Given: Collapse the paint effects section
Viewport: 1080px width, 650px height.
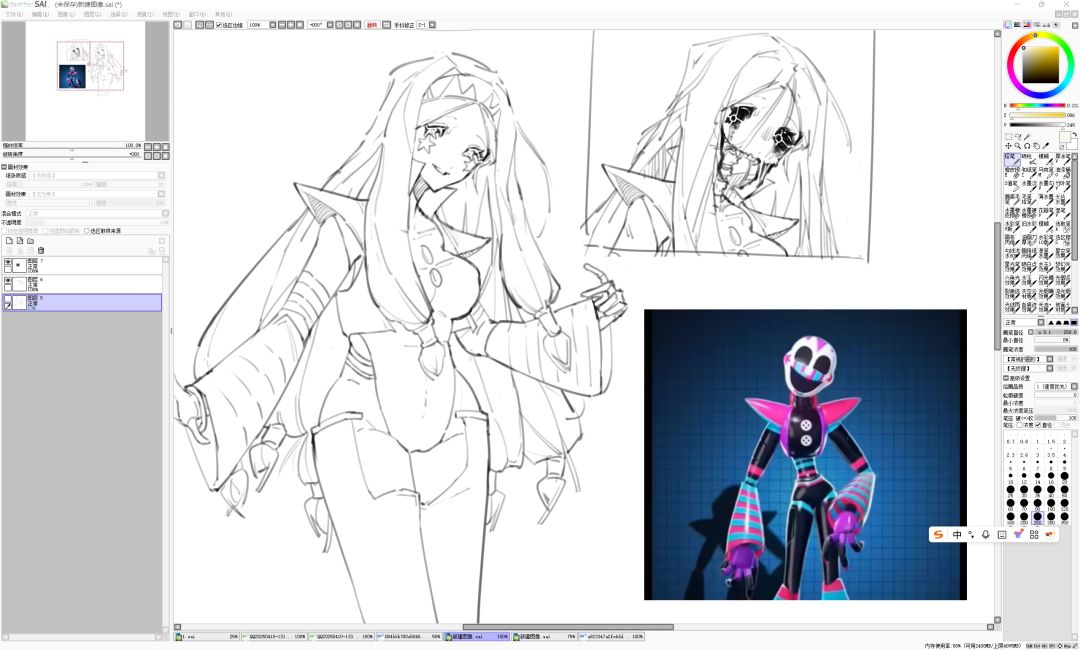Looking at the screenshot, I should point(3,167).
